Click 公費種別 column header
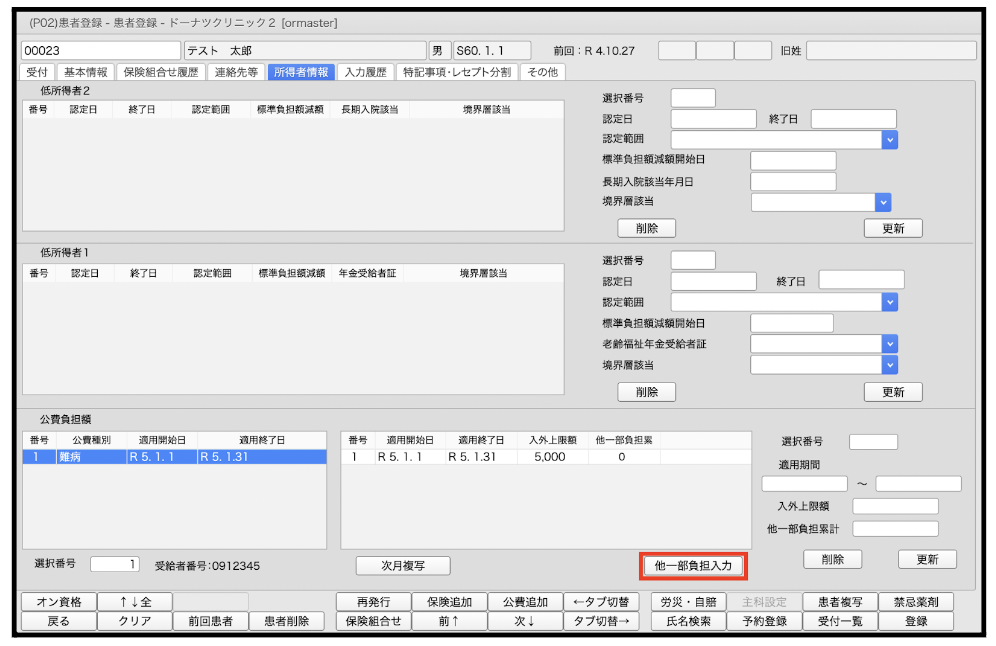The width and height of the screenshot is (996, 646). point(91,440)
